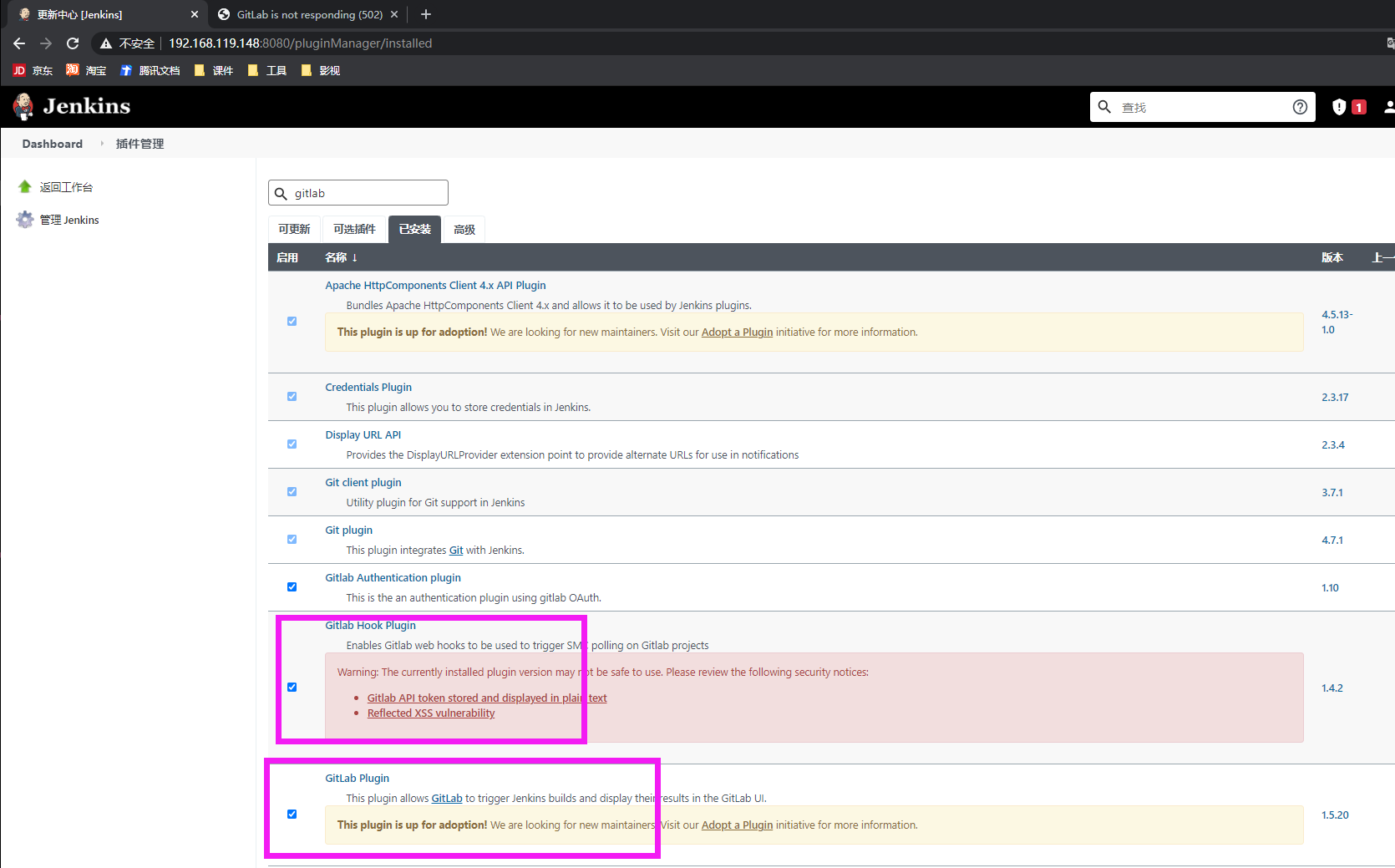
Task: Disable Gitlab Hook Plugin checkbox
Action: [292, 688]
